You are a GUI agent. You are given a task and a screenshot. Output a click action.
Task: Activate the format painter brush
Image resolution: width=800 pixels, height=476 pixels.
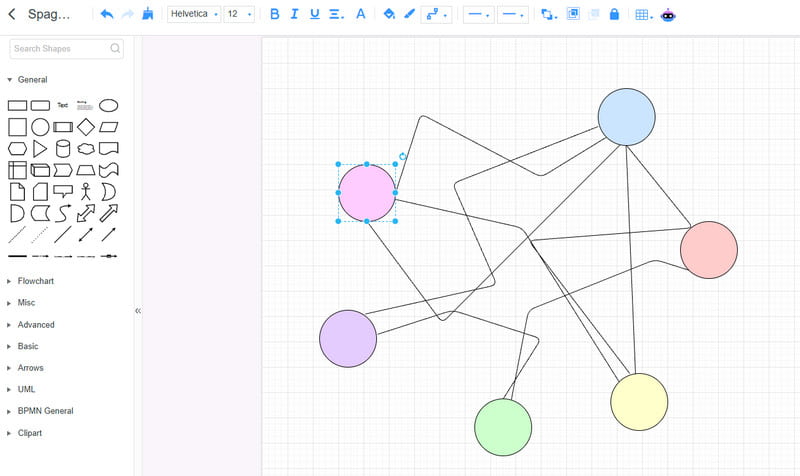pyautogui.click(x=147, y=14)
